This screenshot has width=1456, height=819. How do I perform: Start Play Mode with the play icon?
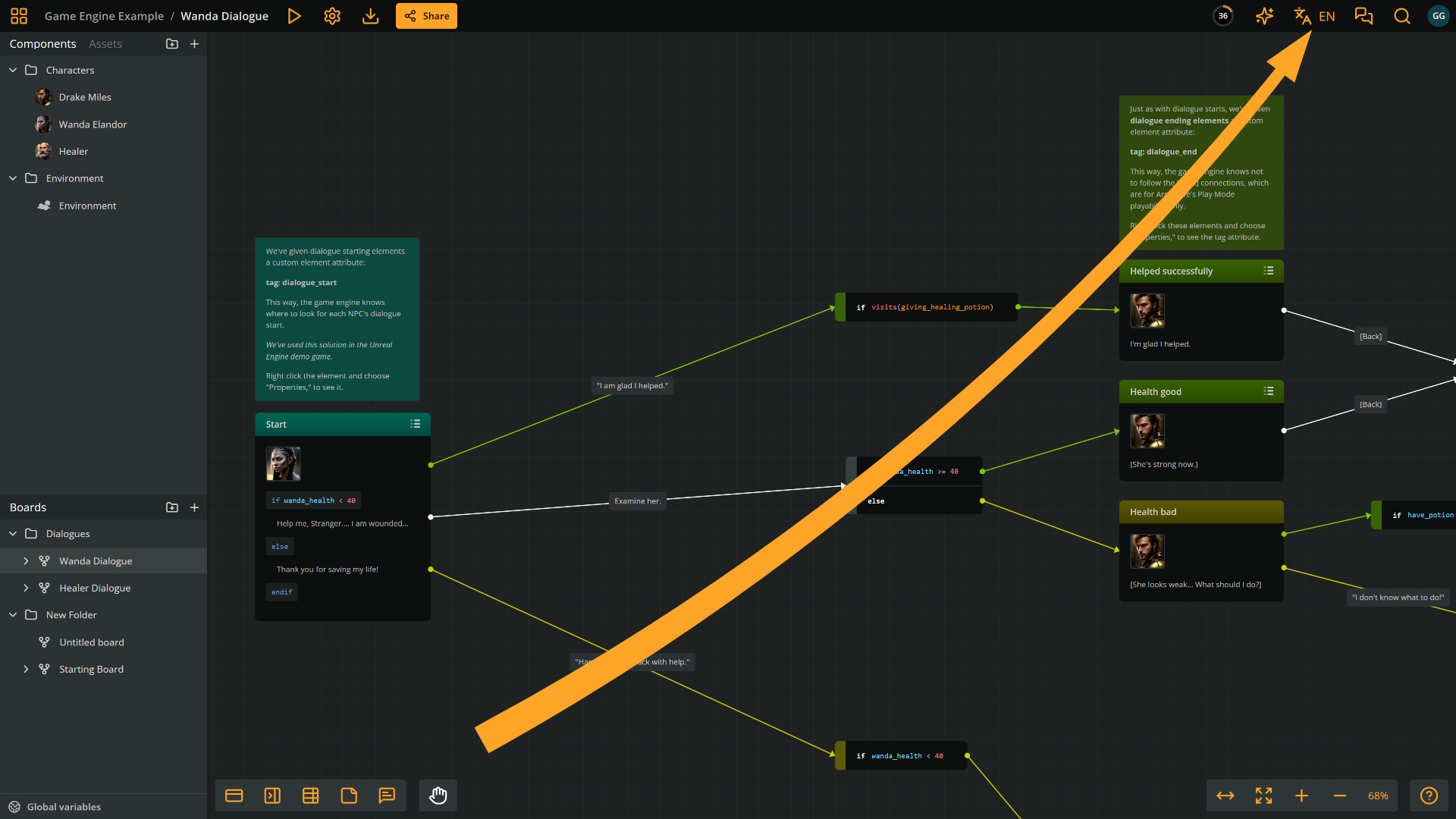tap(294, 16)
